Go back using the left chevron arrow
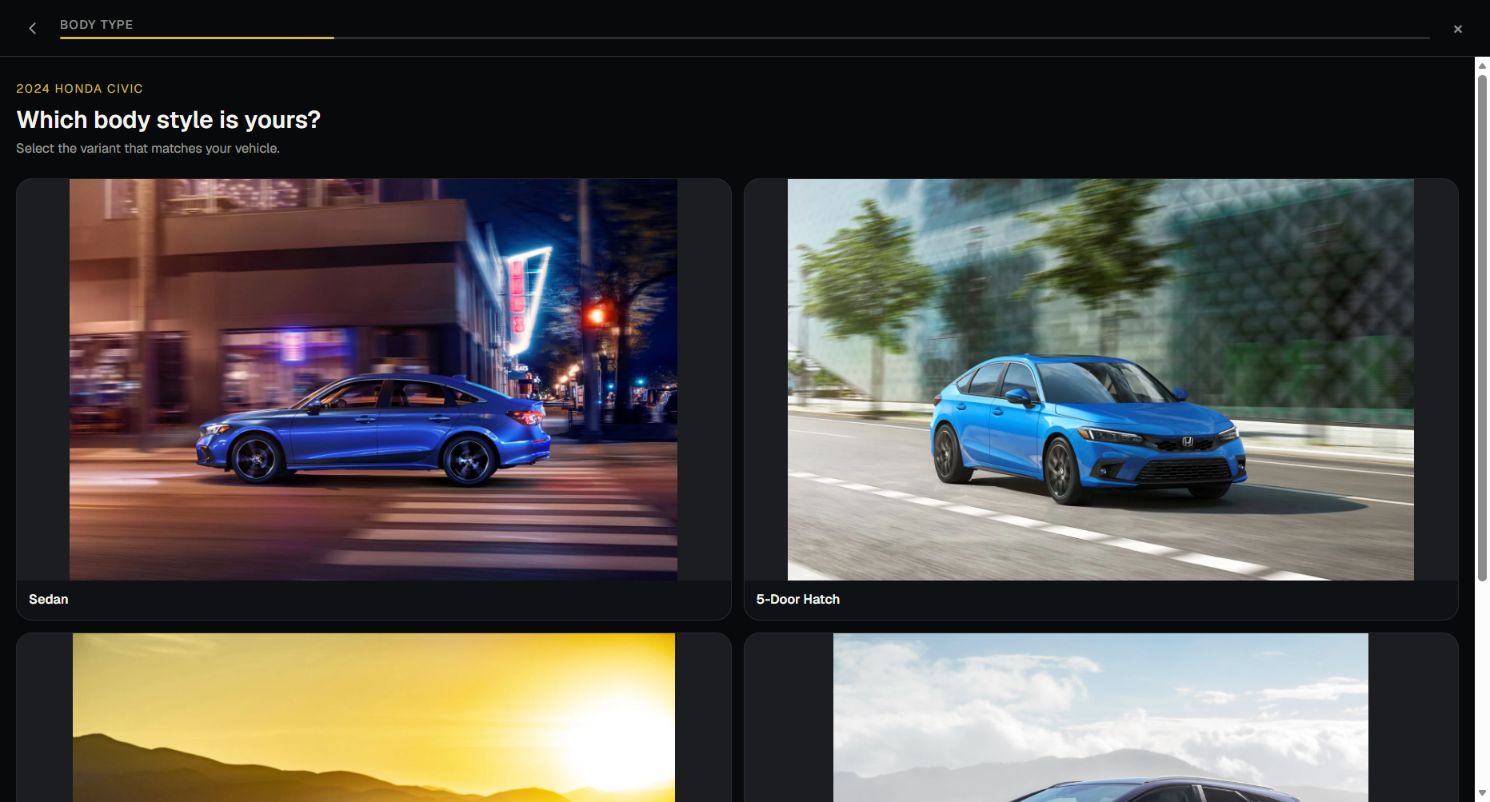Screen dimensions: 1490x802 (32, 29)
